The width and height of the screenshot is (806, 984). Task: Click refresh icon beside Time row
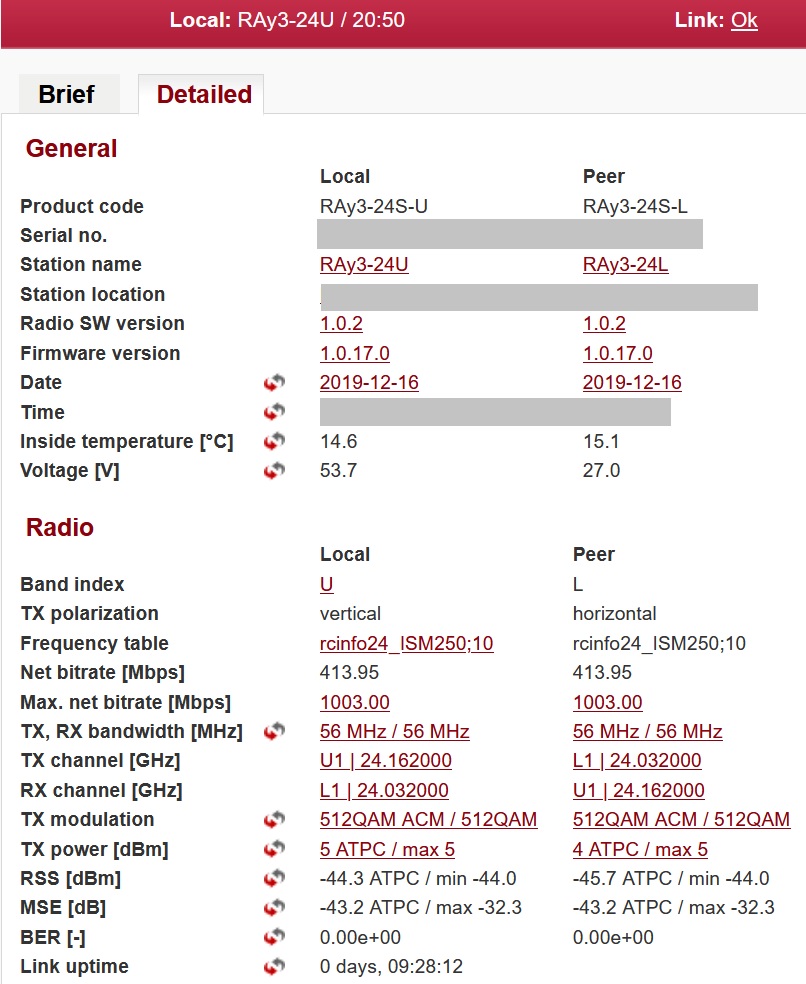(x=274, y=412)
